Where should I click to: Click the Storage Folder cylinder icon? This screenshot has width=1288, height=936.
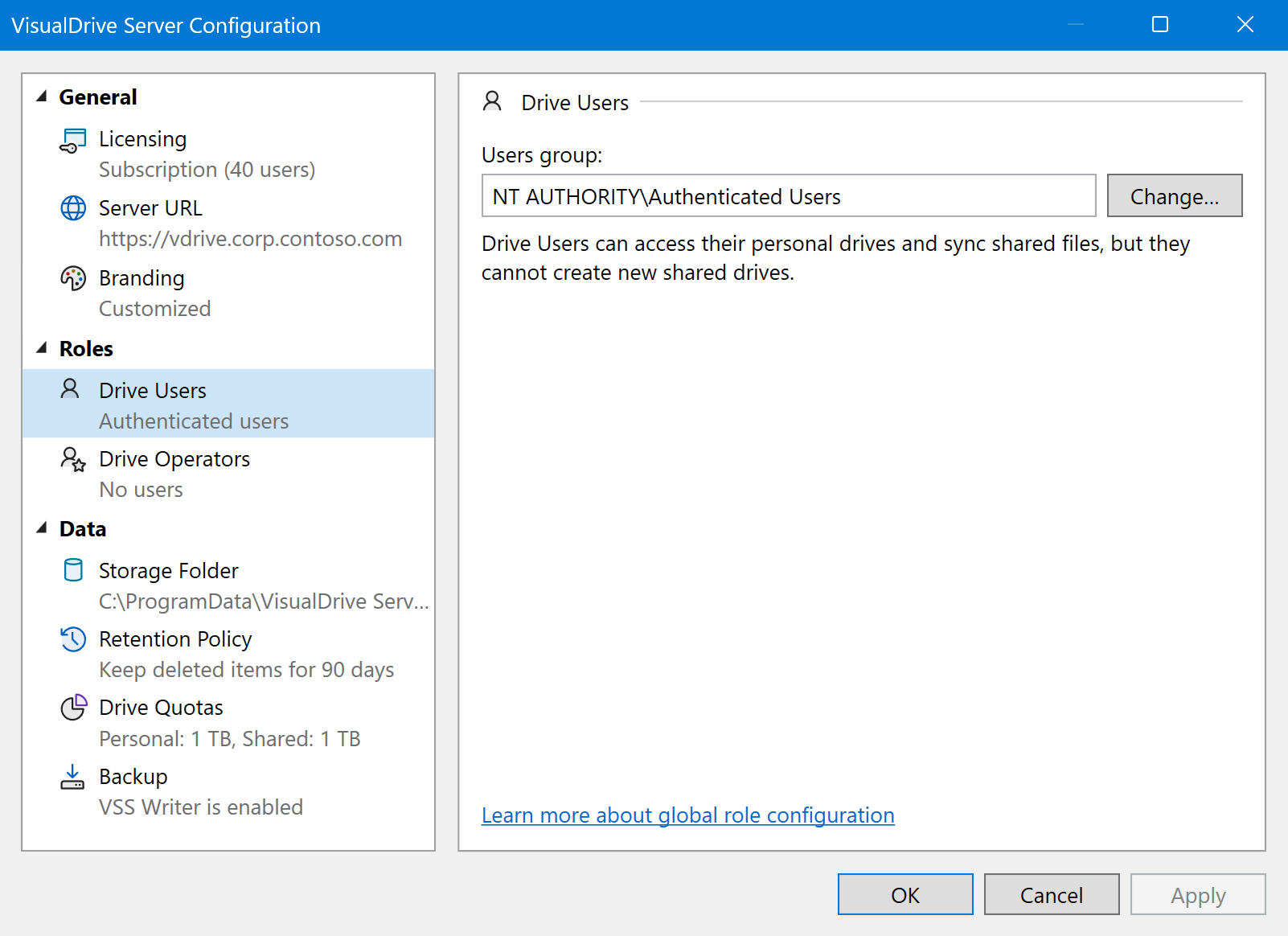(x=73, y=570)
